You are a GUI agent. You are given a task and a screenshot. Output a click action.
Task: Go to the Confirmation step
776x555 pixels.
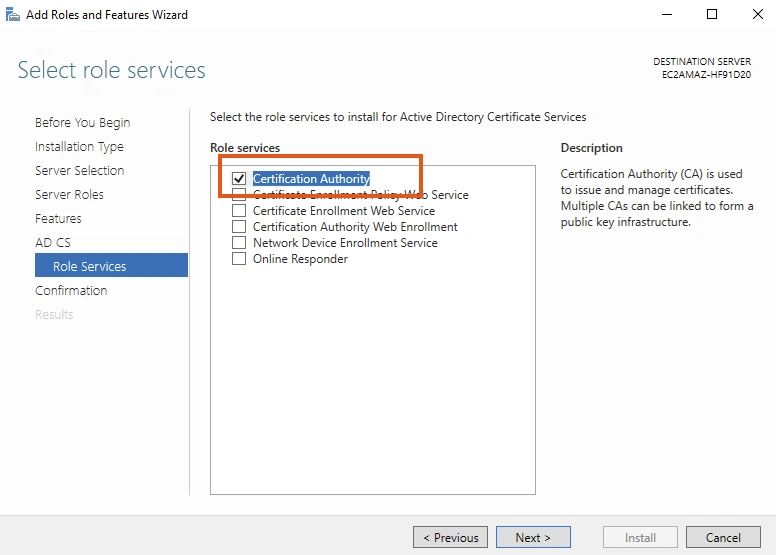click(71, 291)
